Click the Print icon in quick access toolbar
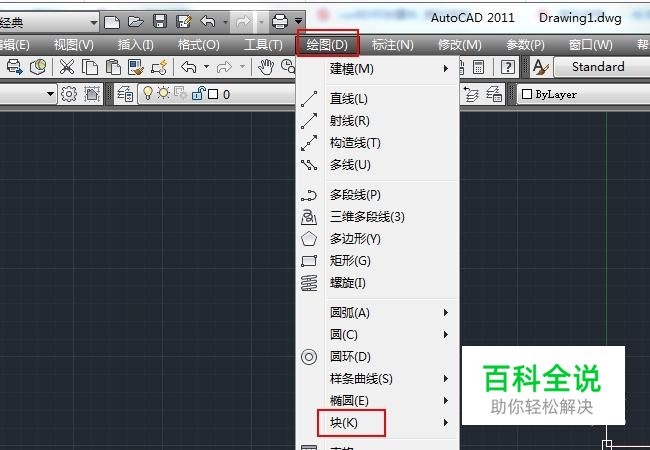 pos(280,21)
